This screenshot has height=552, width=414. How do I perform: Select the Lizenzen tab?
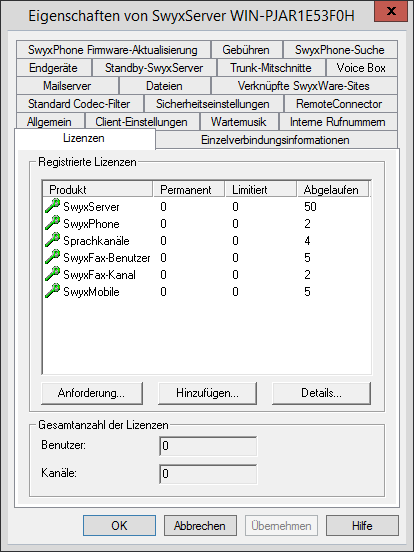tap(84, 138)
